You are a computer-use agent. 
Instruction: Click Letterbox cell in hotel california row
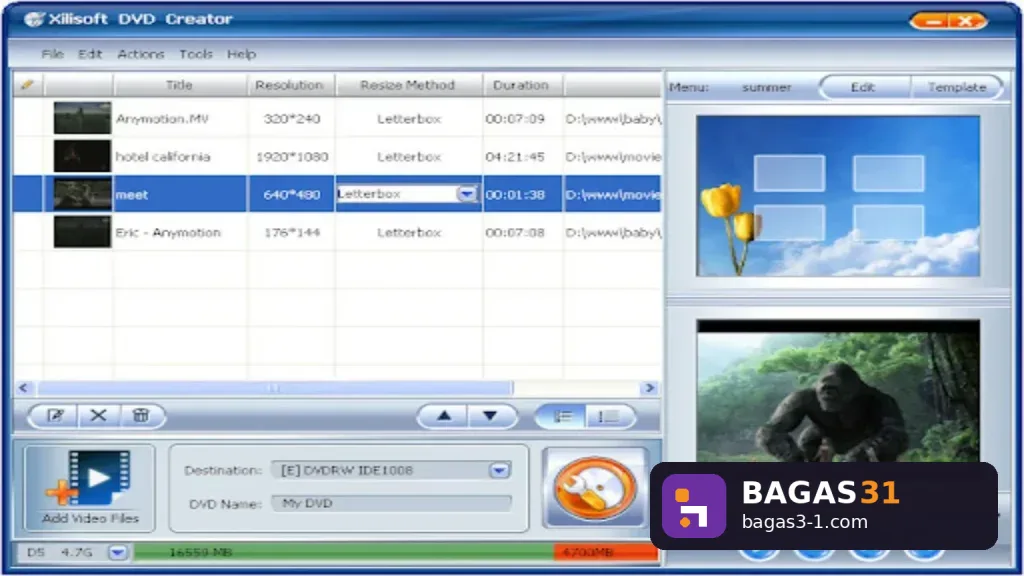(x=409, y=157)
